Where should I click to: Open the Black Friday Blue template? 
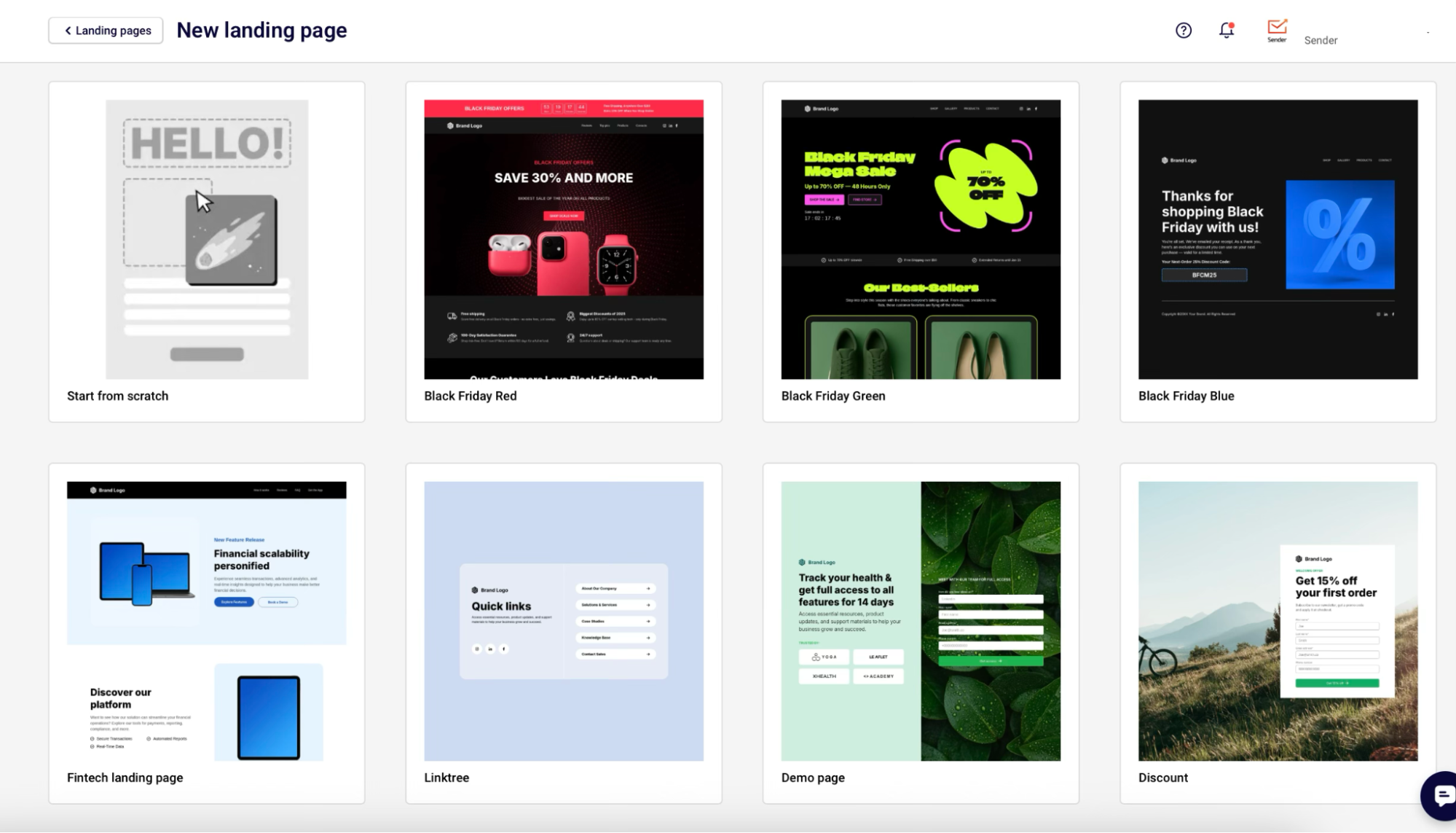pyautogui.click(x=1276, y=238)
